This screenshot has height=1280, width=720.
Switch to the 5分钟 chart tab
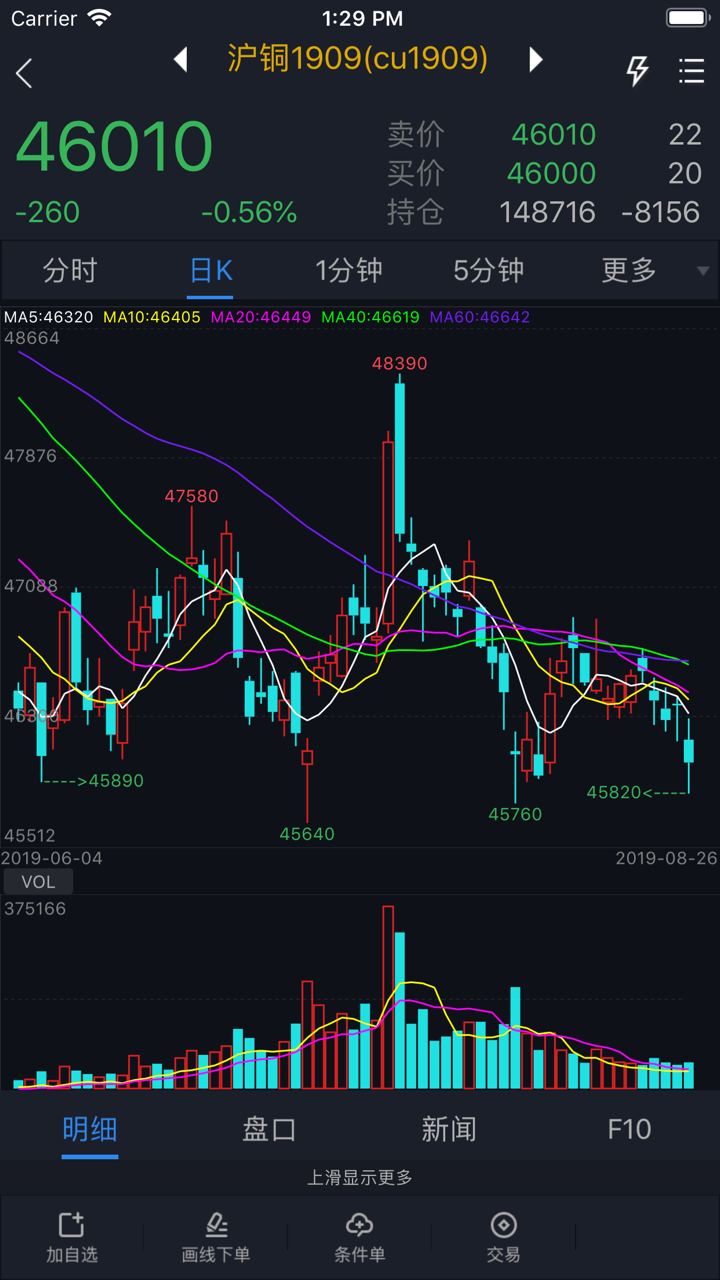point(489,270)
